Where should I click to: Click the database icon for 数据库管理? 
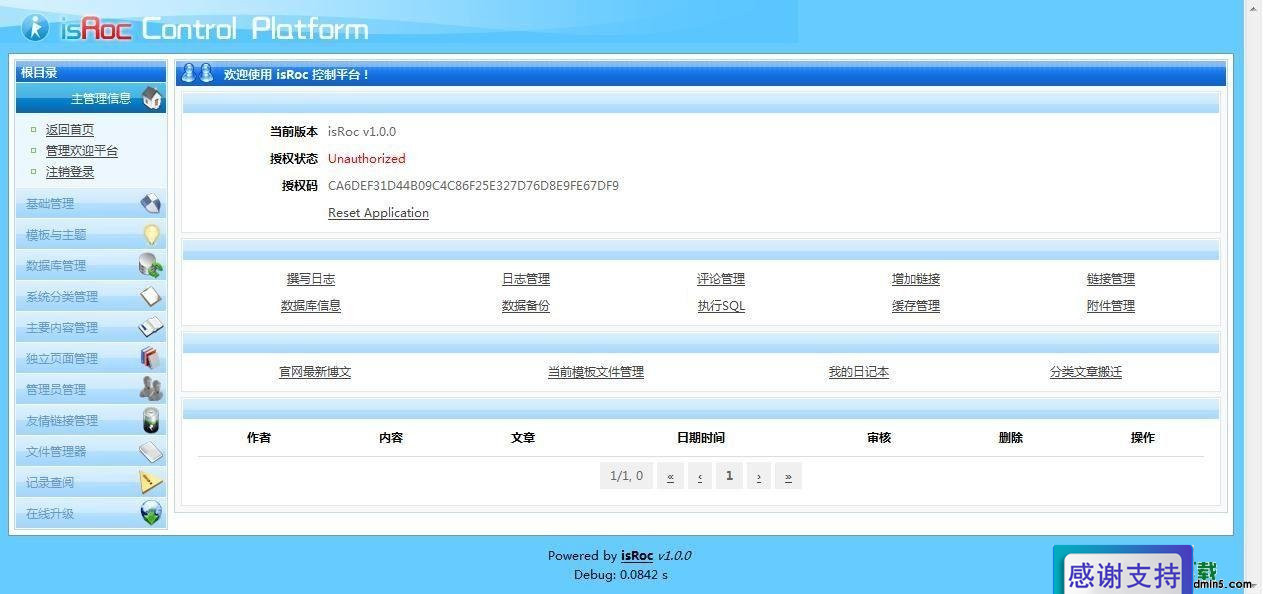tap(151, 265)
